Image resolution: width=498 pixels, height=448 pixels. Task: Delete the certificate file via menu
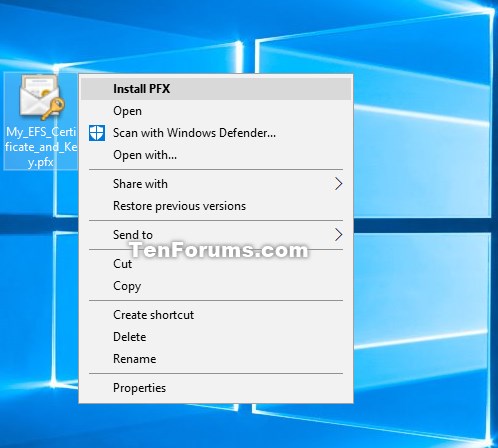click(216, 337)
